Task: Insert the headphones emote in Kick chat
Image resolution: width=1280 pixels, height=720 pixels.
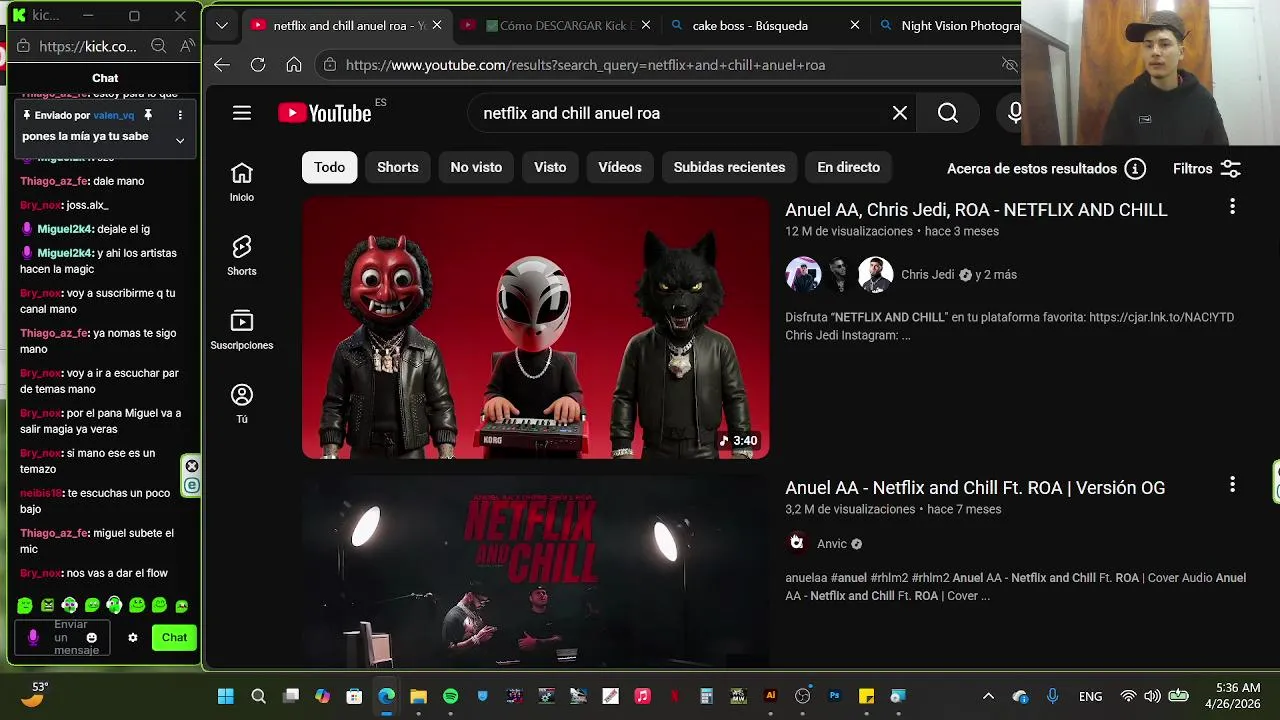Action: pos(114,605)
